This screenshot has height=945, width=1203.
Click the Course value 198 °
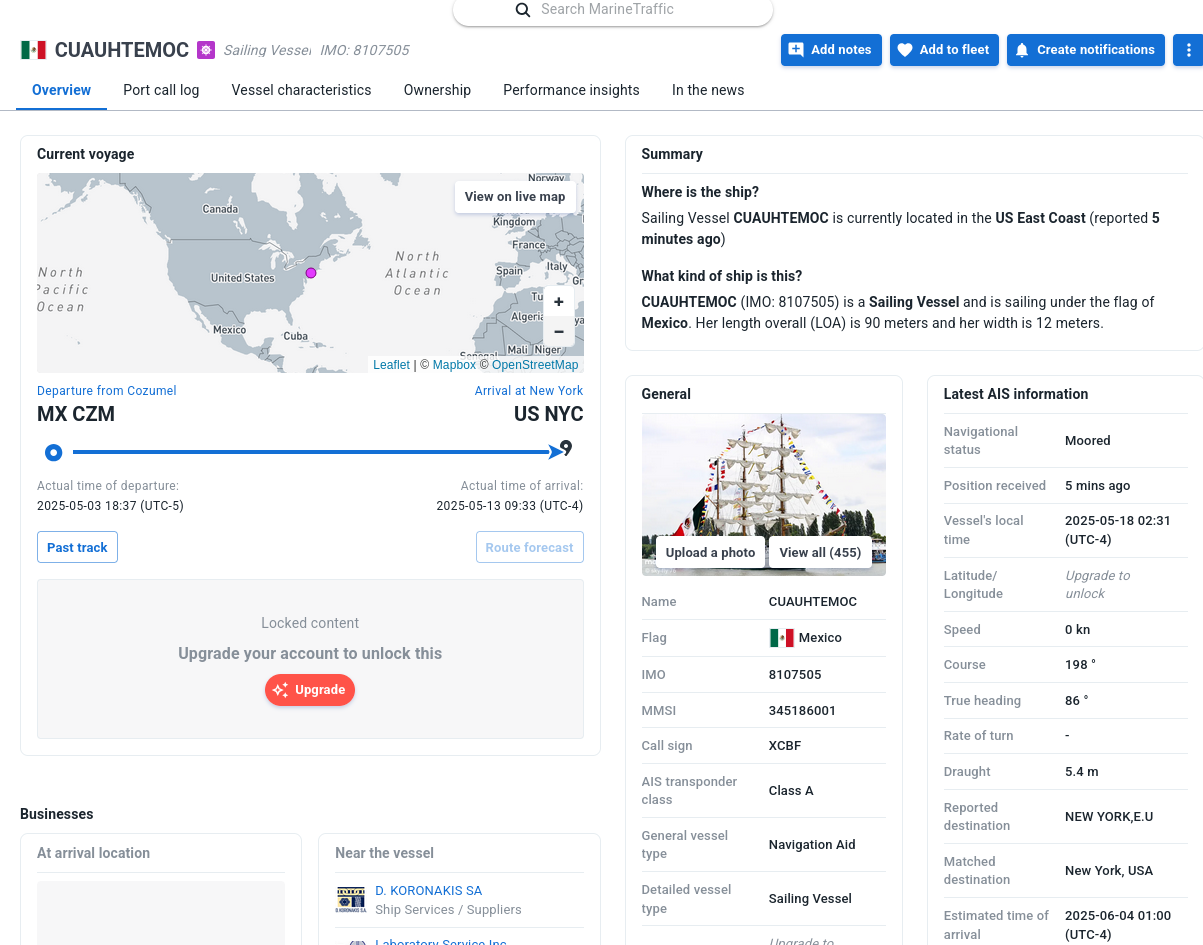pyautogui.click(x=1081, y=665)
